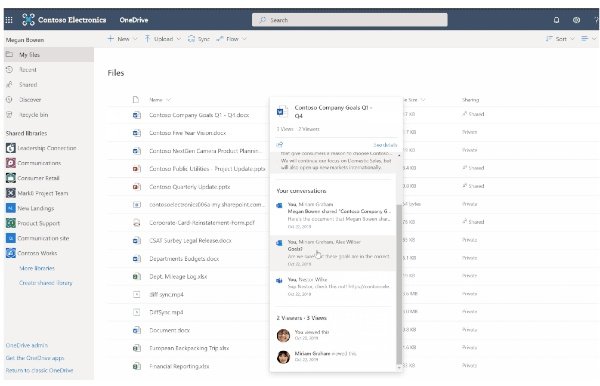Click video icon beside DiffSync.mp4
600x386 pixels.
[136, 312]
